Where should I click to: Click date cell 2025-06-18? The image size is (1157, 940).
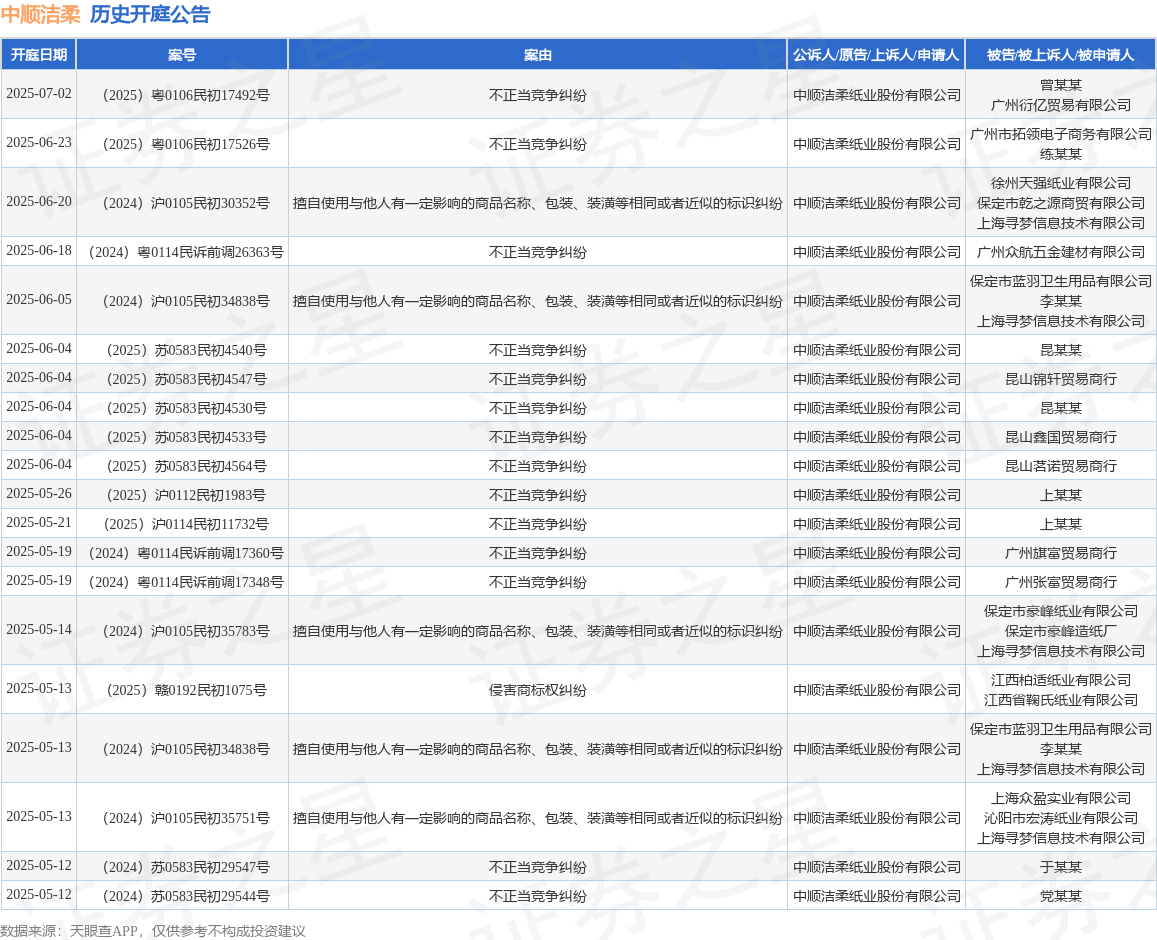(x=38, y=250)
